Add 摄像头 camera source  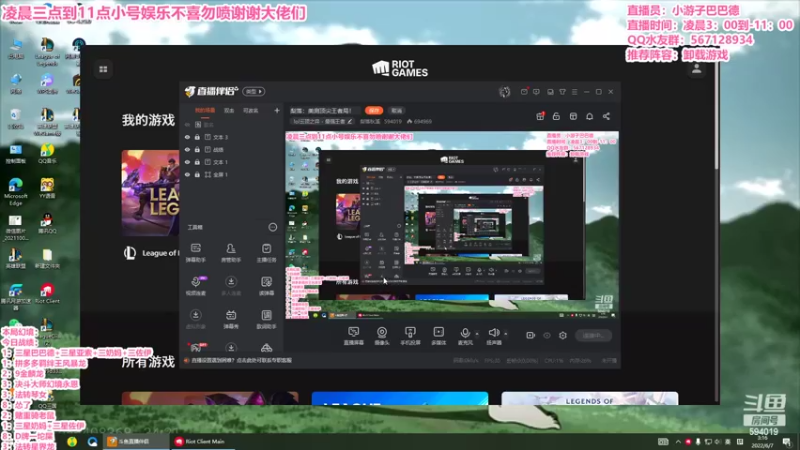(382, 336)
